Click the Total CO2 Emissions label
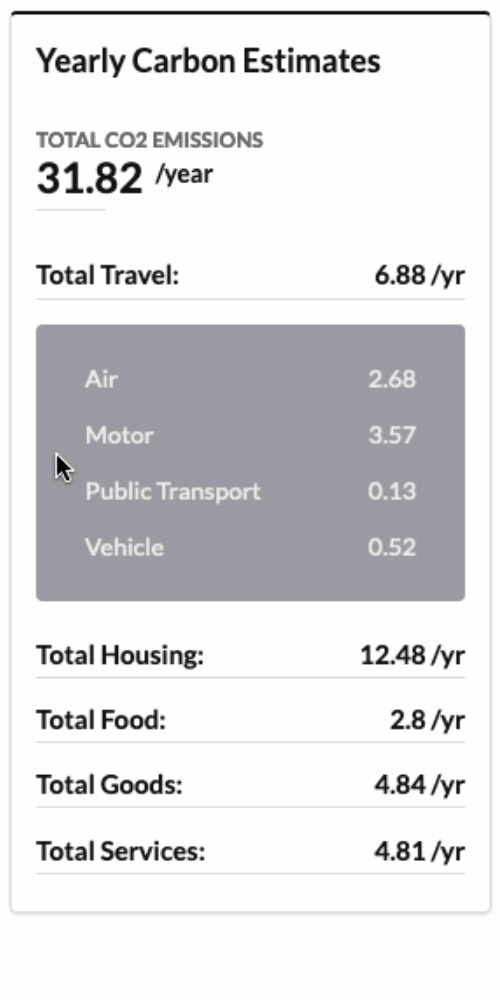Screen dimensions: 500x1000 point(149,140)
